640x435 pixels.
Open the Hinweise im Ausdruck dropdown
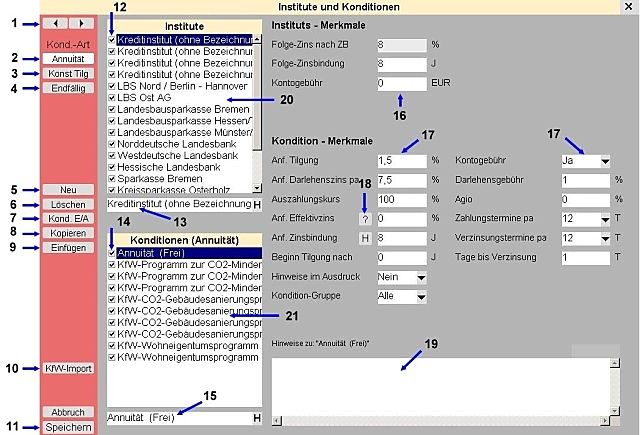tap(422, 278)
